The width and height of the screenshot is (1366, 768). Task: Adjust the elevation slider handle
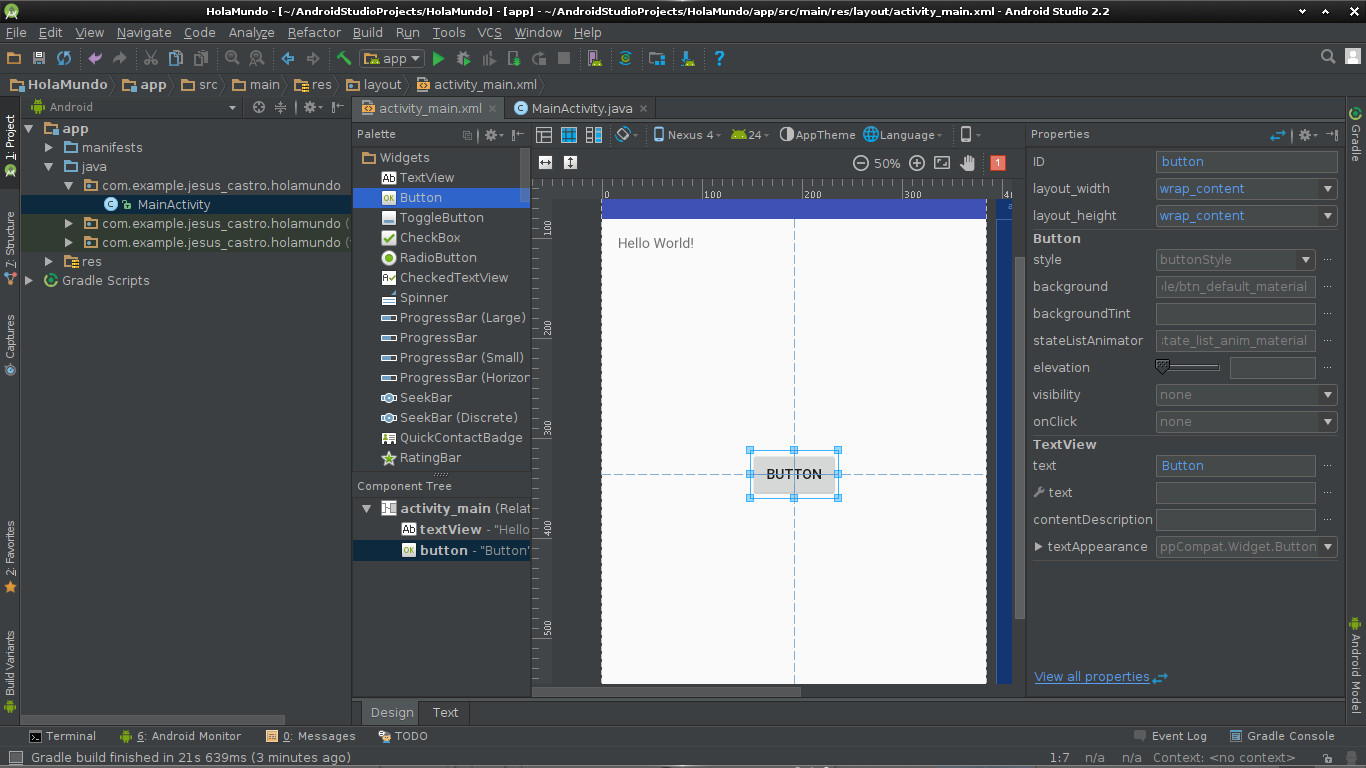(1162, 367)
